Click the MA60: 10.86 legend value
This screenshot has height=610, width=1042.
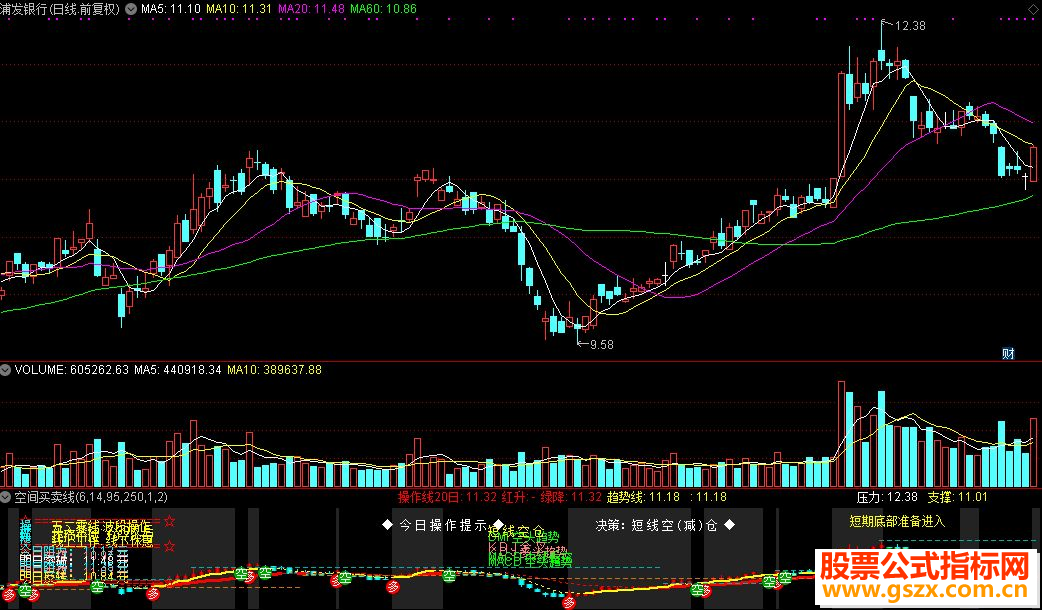(x=383, y=9)
